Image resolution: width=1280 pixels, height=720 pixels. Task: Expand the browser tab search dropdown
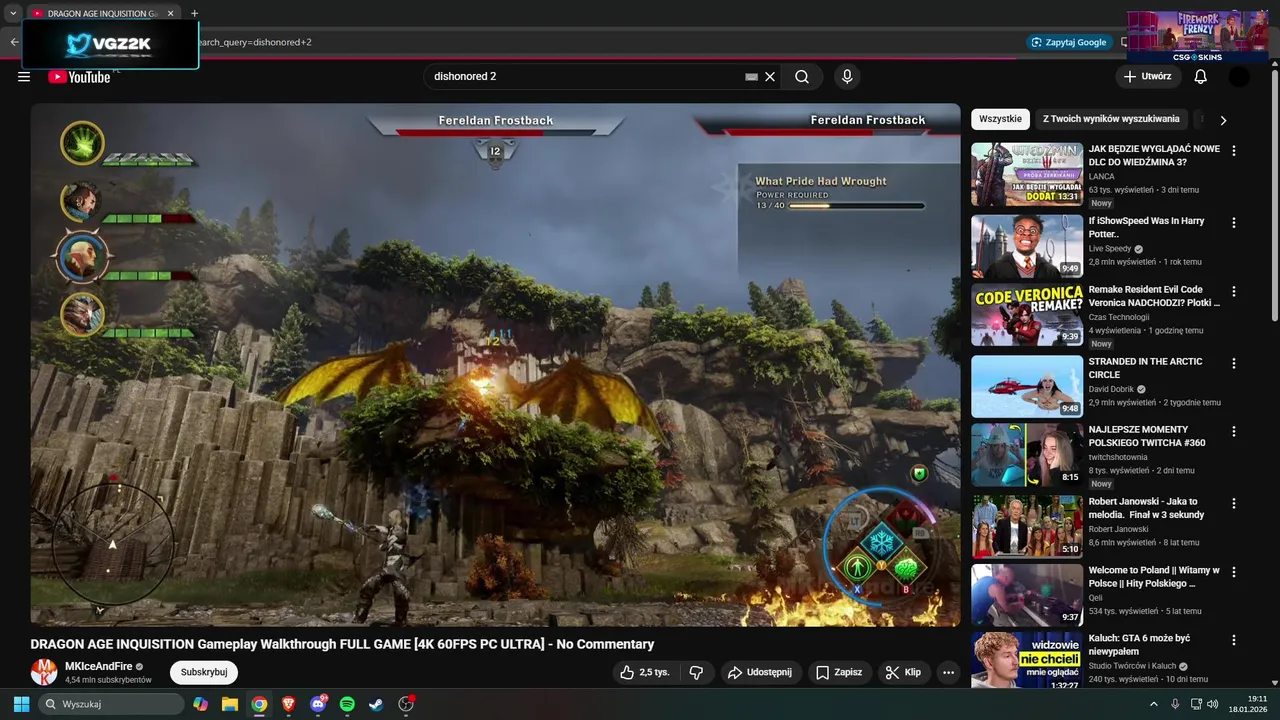pyautogui.click(x=13, y=14)
